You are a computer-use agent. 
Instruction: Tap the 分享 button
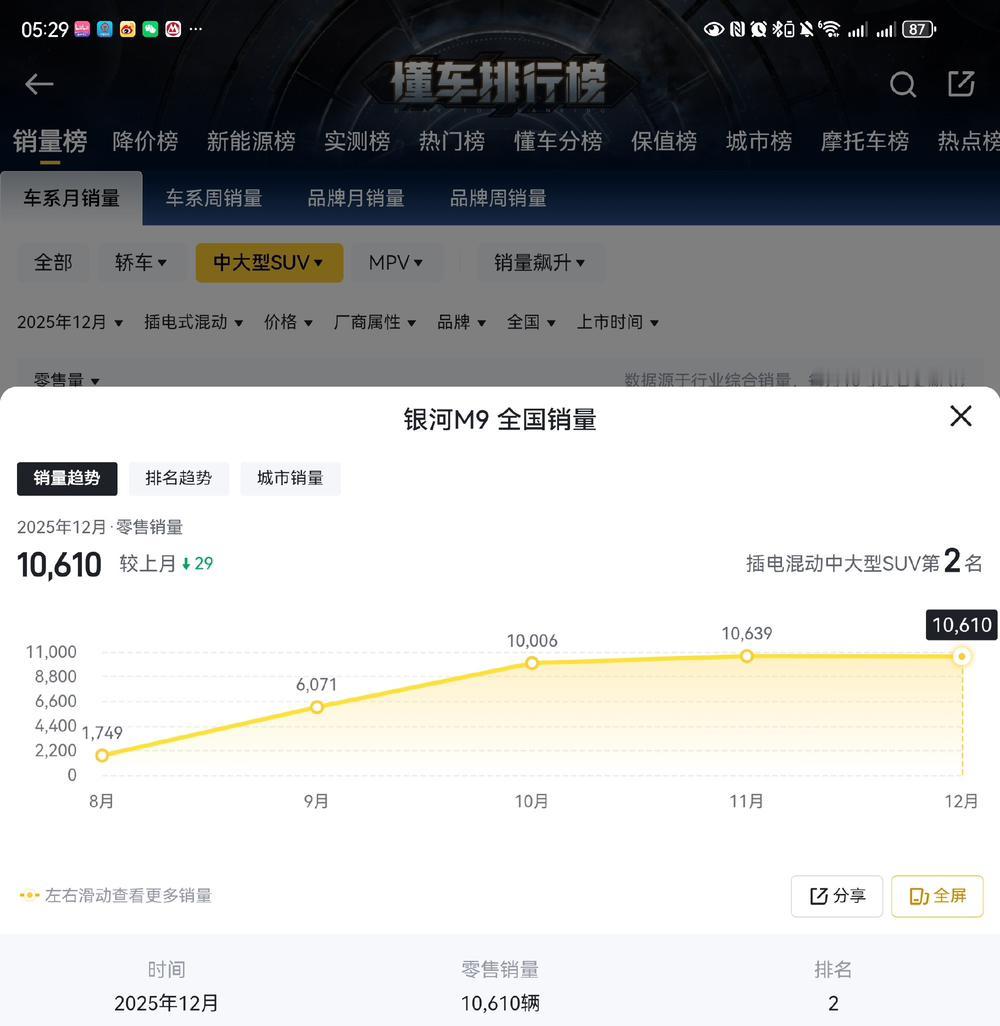tap(836, 896)
